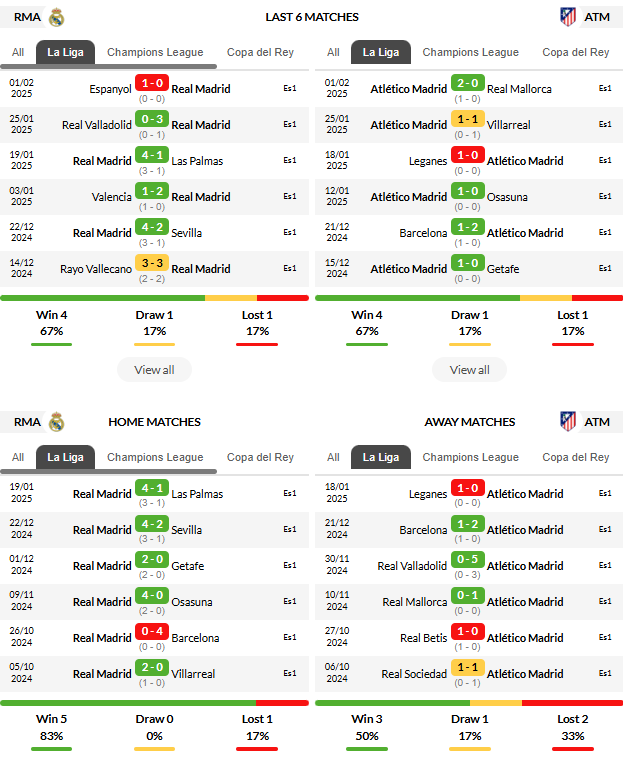Image resolution: width=623 pixels, height=759 pixels.
Task: Click the Atlético Madrid crest in Last 6 Matches header
Action: click(568, 17)
